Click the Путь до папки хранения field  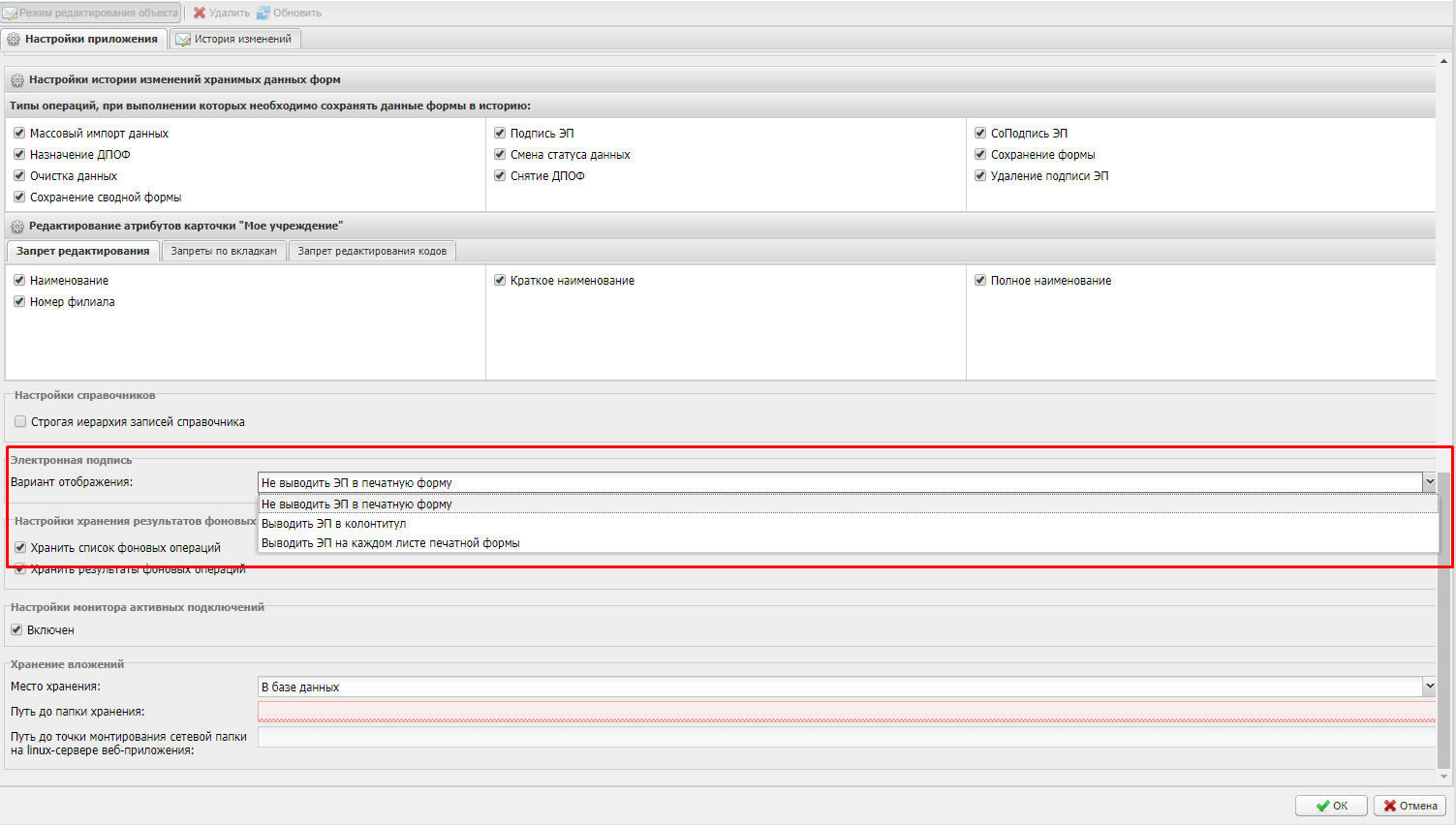click(845, 712)
